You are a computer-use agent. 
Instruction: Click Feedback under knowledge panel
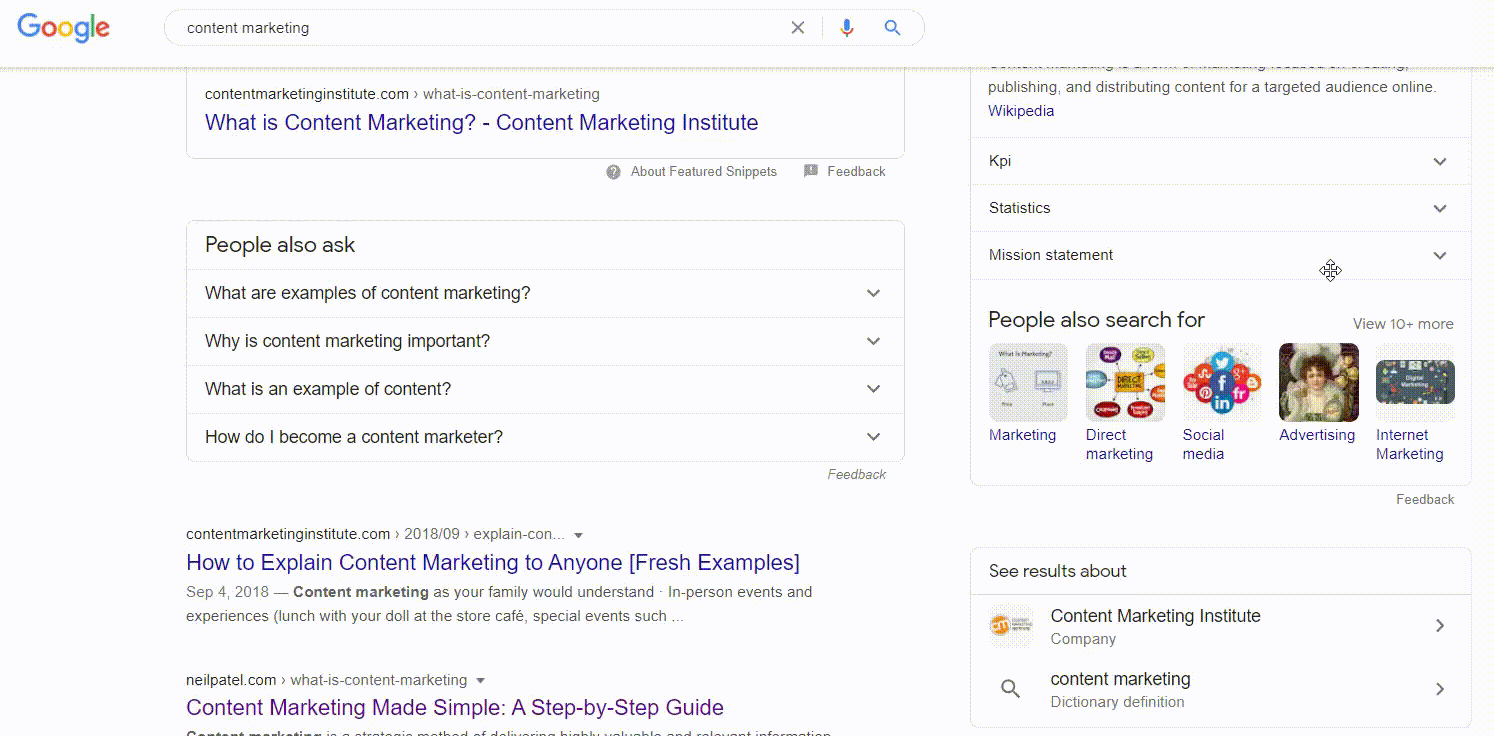[1425, 499]
